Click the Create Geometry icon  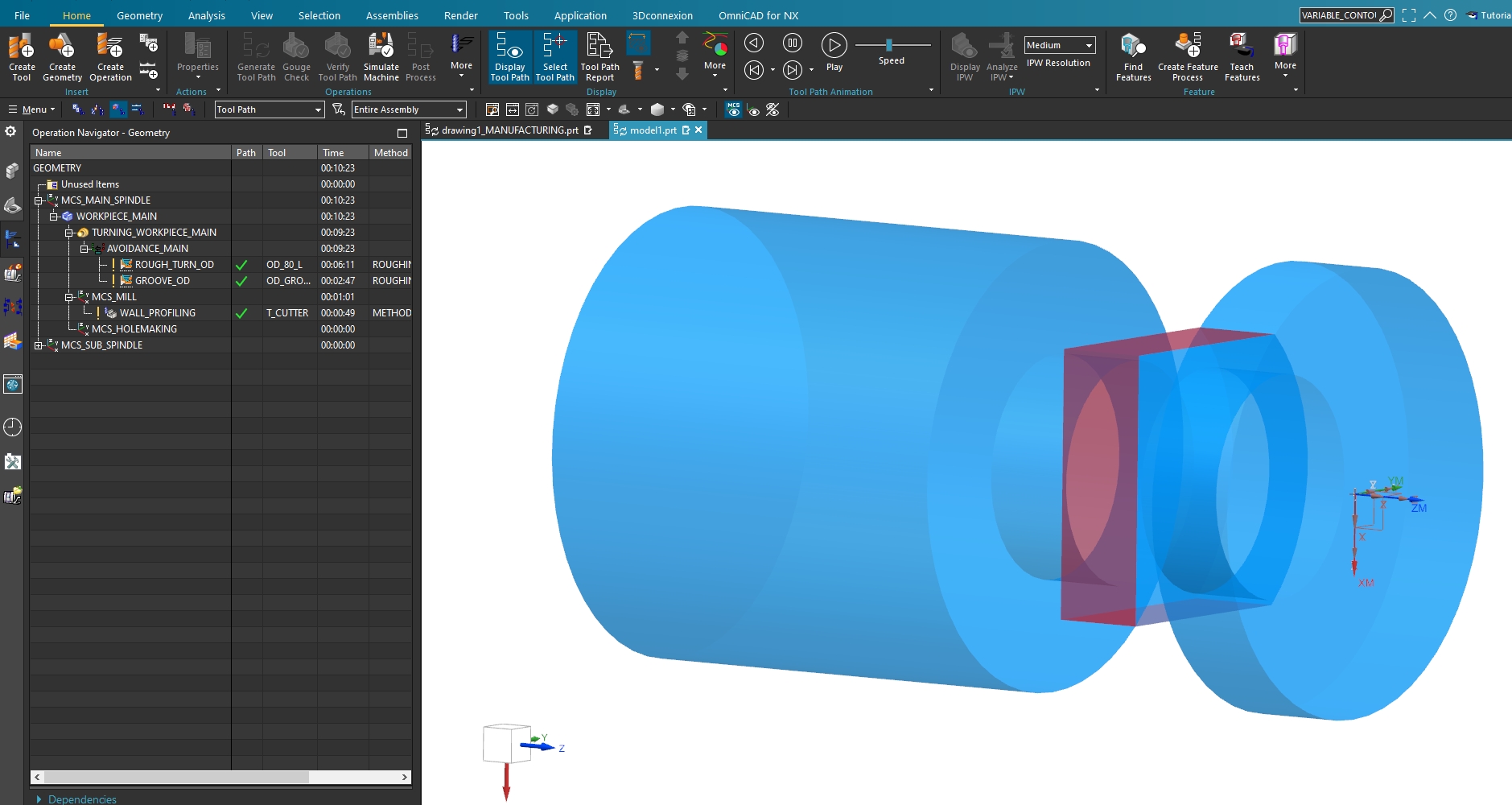62,56
